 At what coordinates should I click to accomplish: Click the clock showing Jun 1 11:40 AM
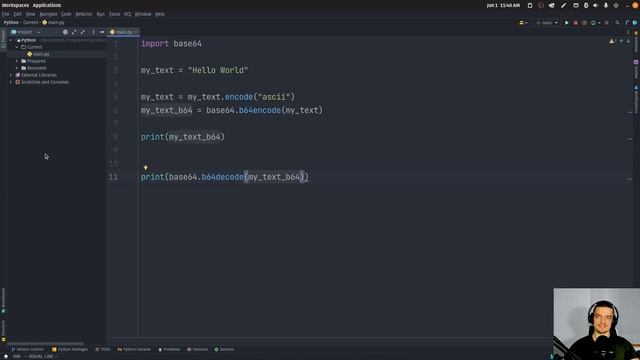pos(503,5)
